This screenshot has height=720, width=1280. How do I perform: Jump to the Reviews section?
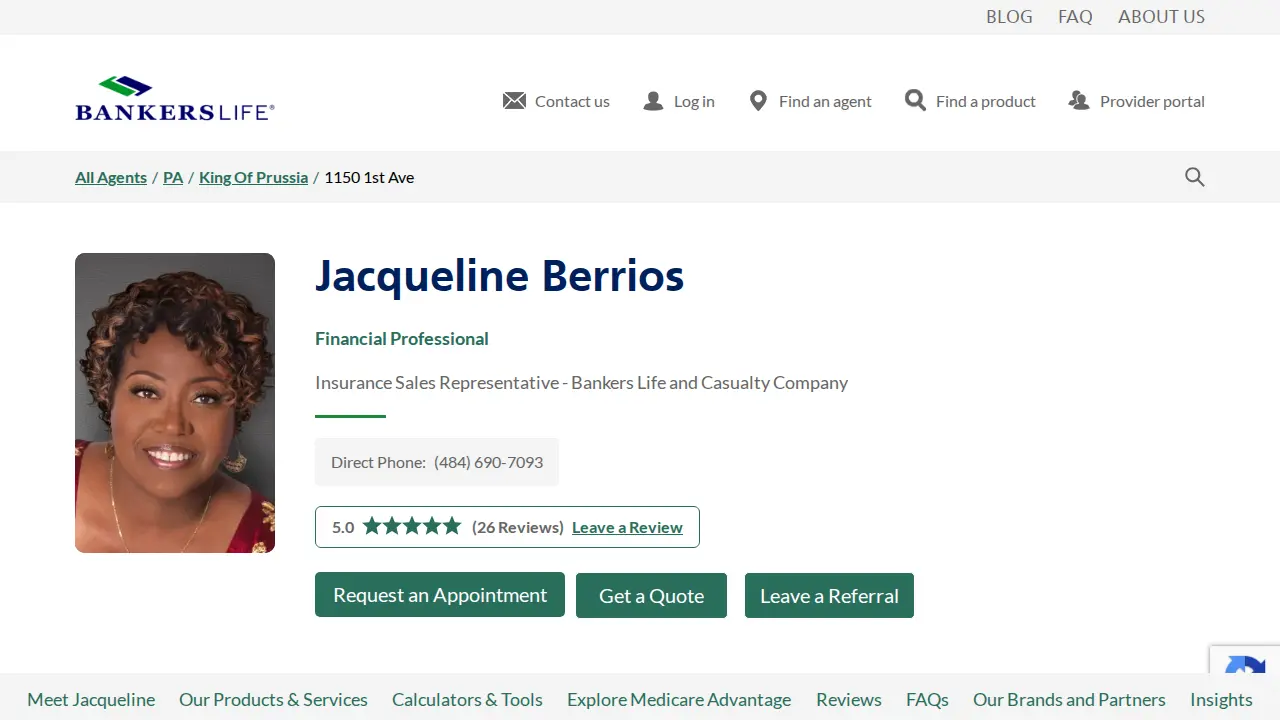[x=849, y=699]
